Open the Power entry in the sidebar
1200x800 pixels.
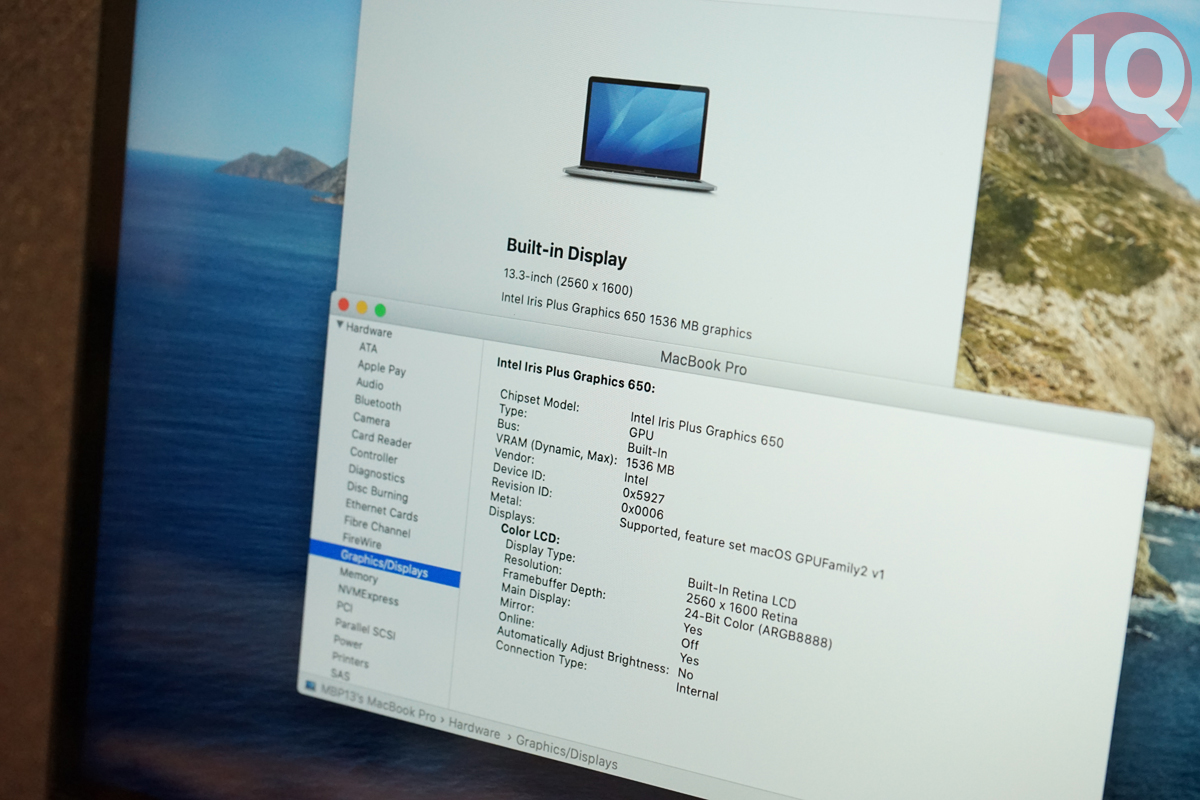348,643
